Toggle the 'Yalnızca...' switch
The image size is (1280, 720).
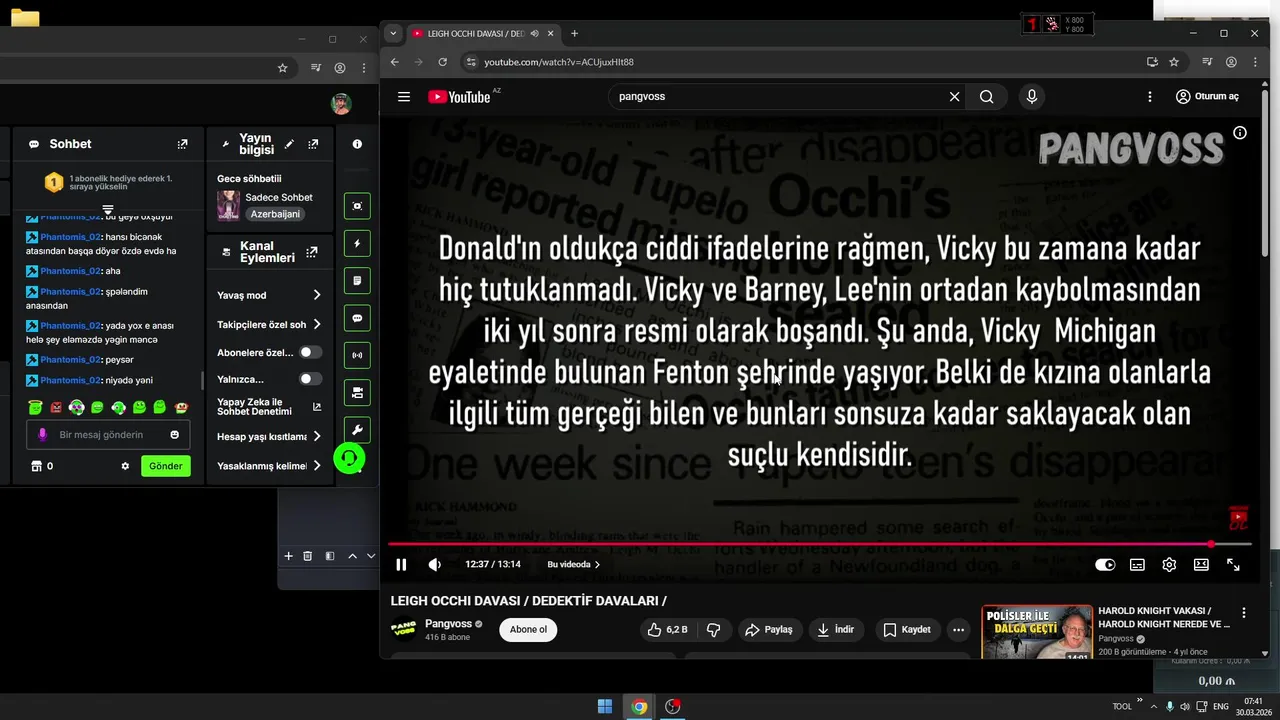tap(311, 379)
